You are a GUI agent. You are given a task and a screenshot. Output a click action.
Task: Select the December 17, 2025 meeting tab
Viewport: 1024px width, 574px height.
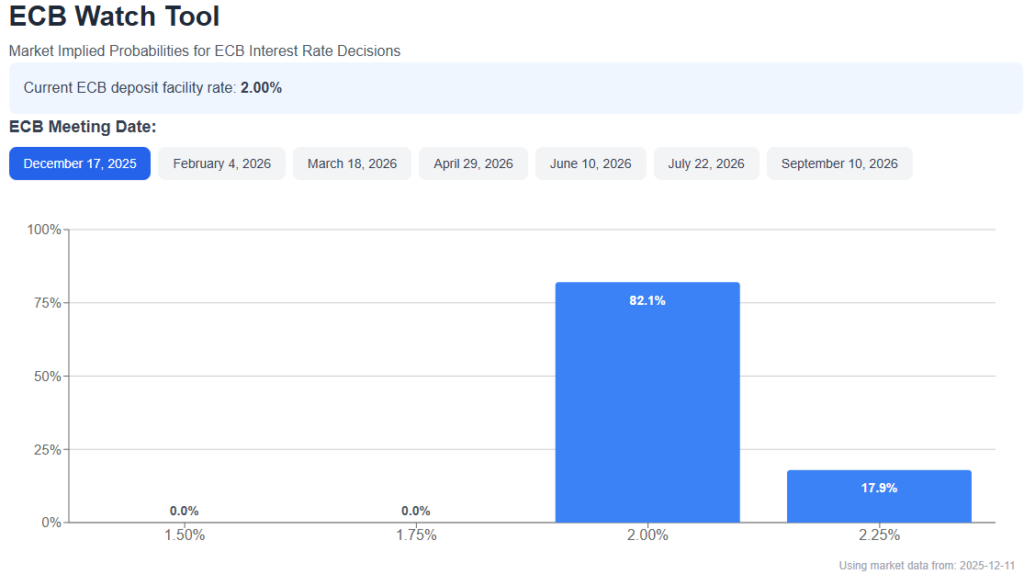(80, 164)
